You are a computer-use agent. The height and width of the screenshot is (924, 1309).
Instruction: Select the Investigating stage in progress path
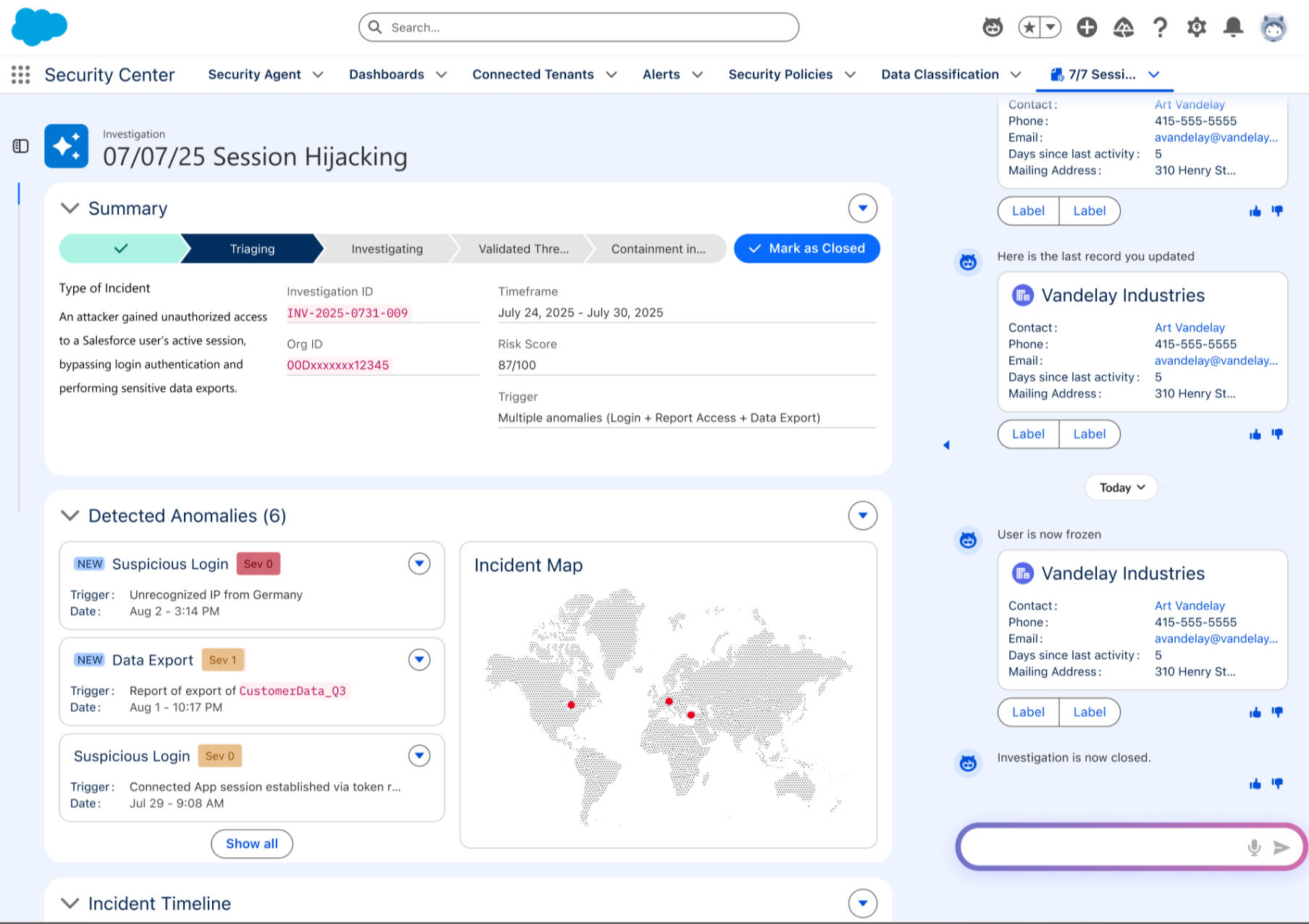coord(387,249)
